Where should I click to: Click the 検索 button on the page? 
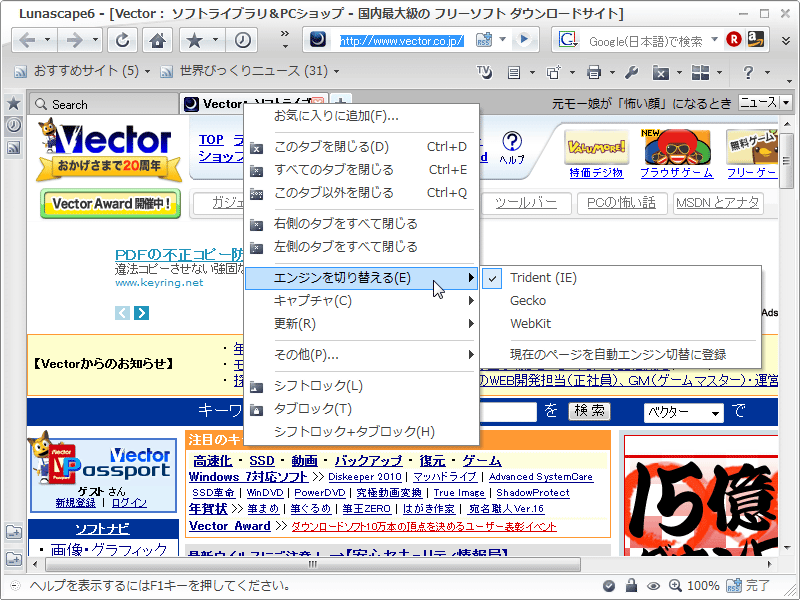click(589, 411)
